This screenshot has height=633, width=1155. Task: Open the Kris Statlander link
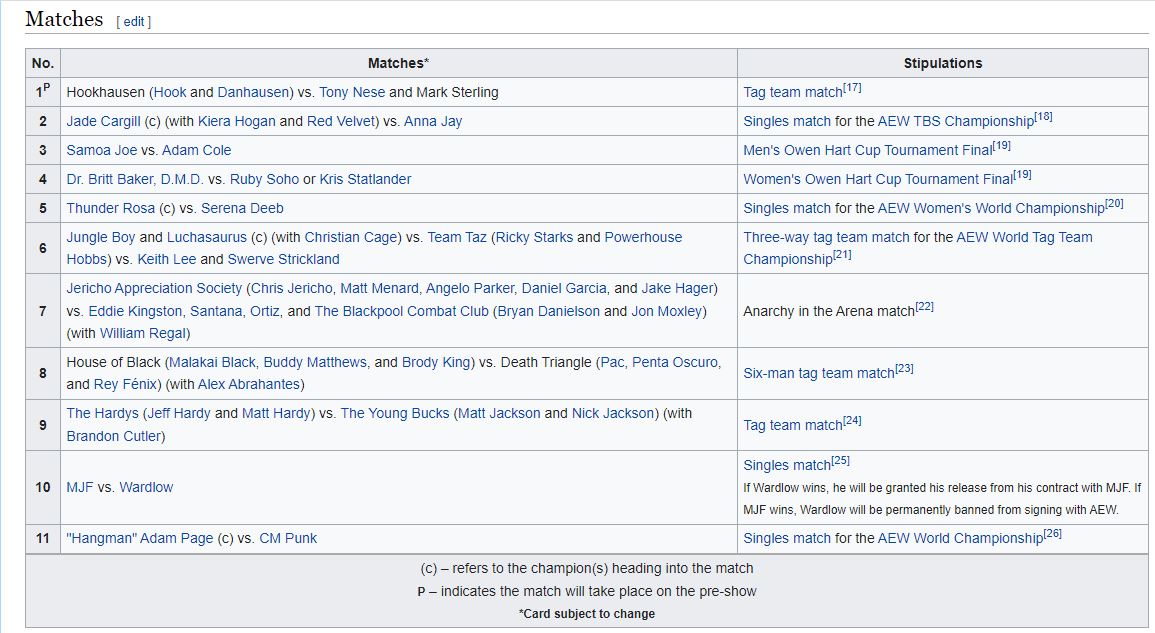coord(365,179)
